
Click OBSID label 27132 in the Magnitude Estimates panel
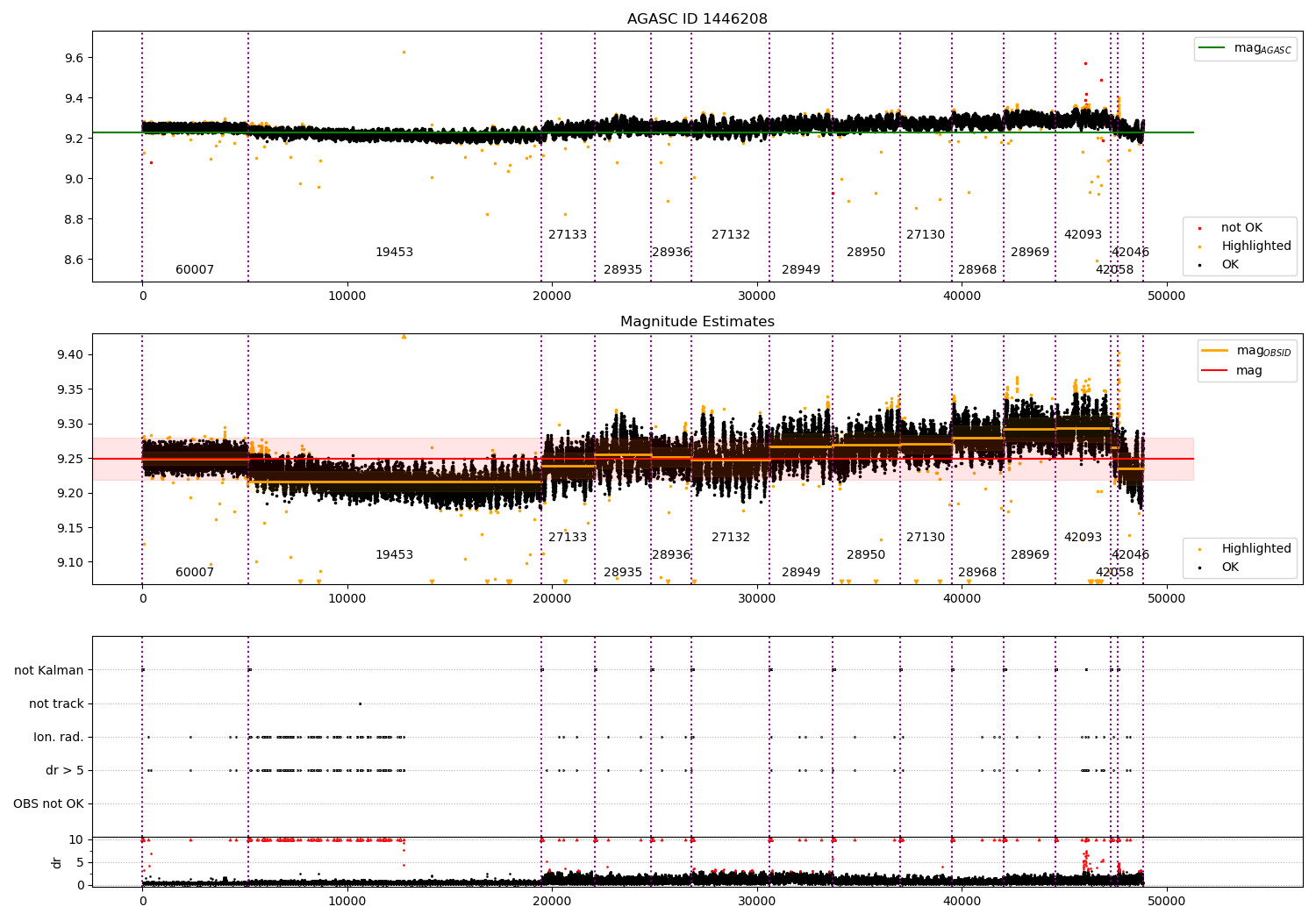731,538
